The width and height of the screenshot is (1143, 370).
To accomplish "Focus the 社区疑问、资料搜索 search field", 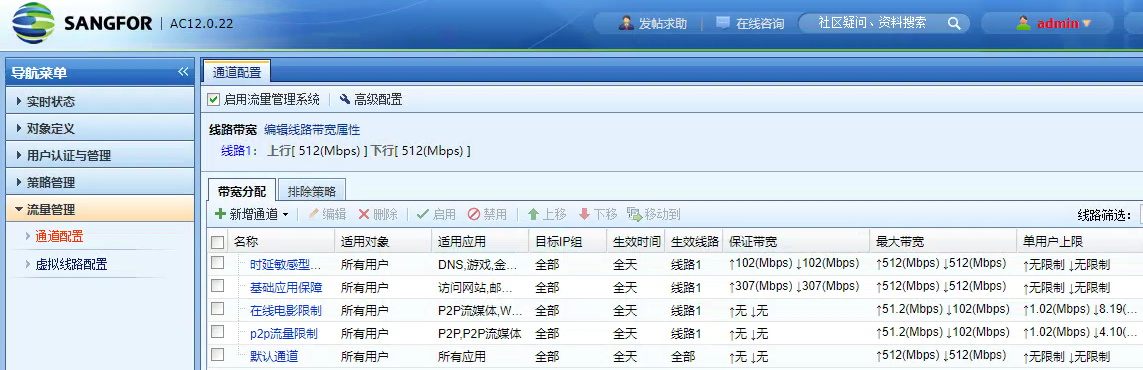I will point(873,23).
